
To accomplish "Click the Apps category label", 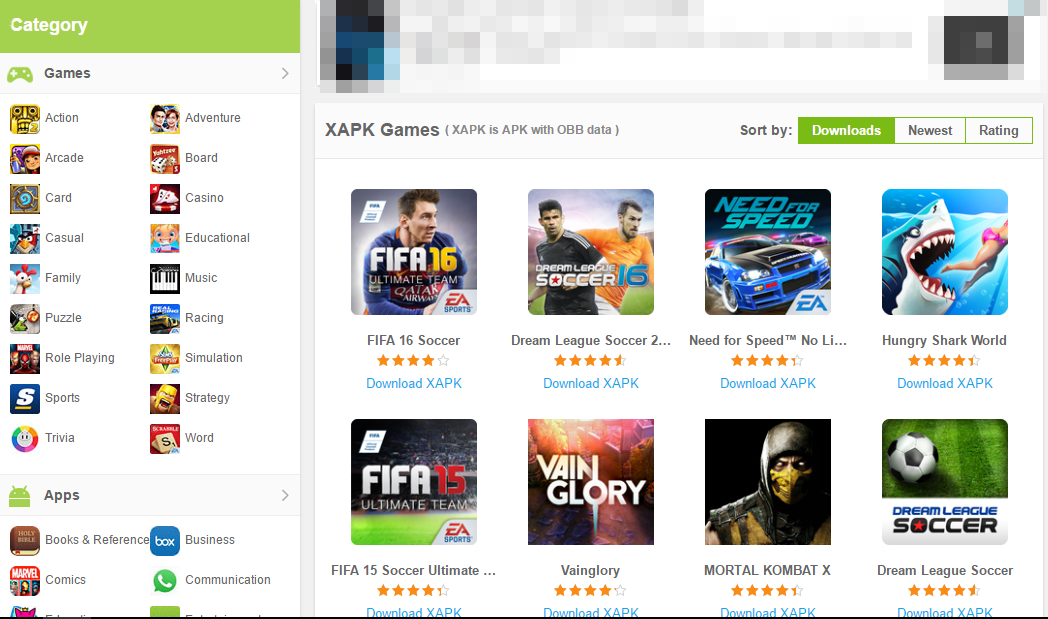I will coord(61,495).
